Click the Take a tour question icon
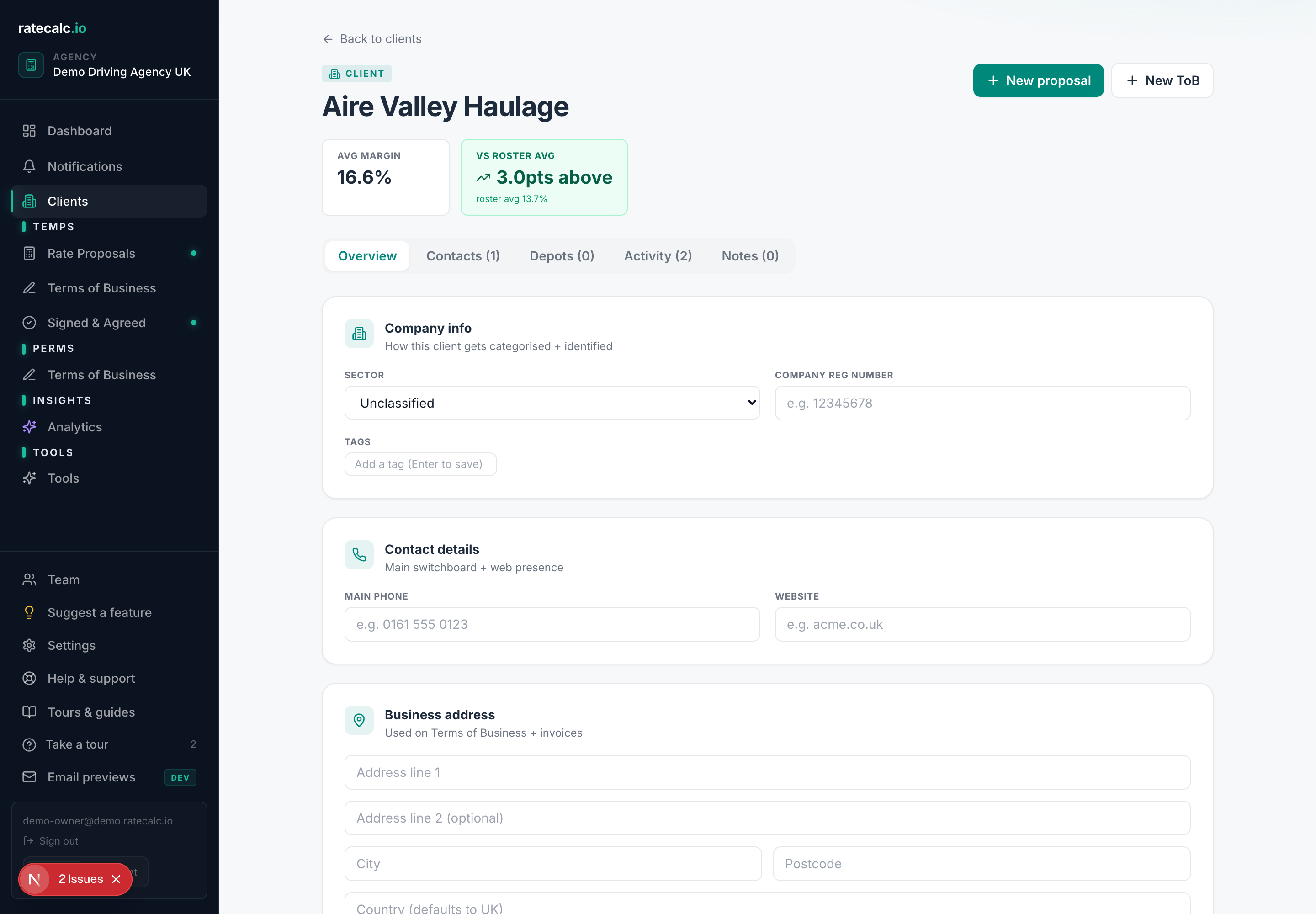The image size is (1316, 914). pos(29,744)
